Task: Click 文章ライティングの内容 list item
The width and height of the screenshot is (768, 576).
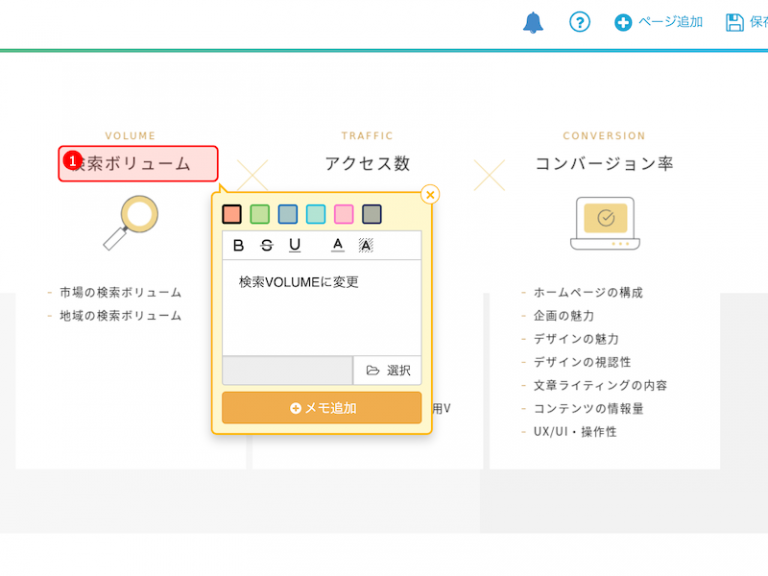Action: pos(600,385)
